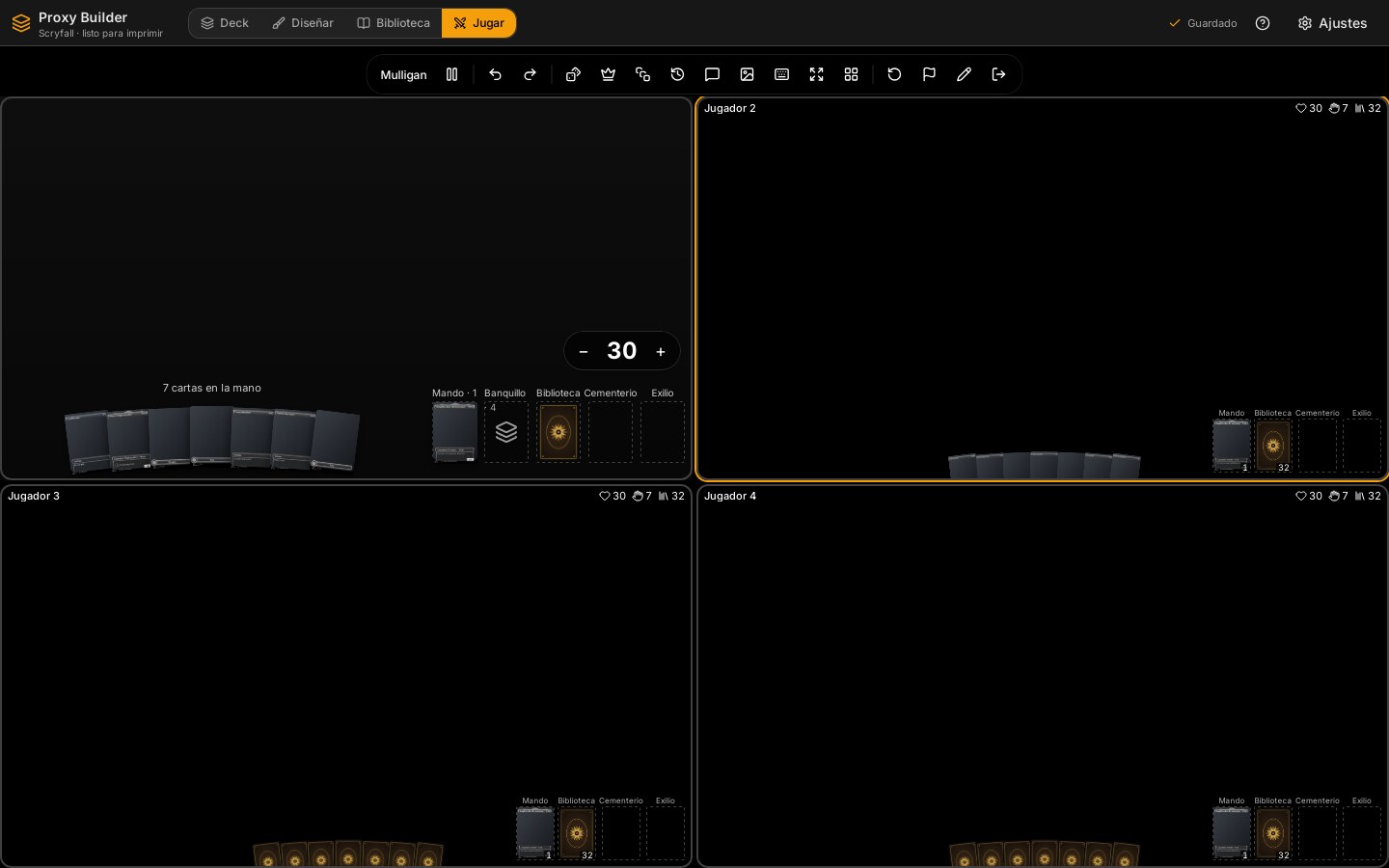This screenshot has width=1389, height=868.
Task: Open the chat bubble icon
Action: [x=712, y=74]
